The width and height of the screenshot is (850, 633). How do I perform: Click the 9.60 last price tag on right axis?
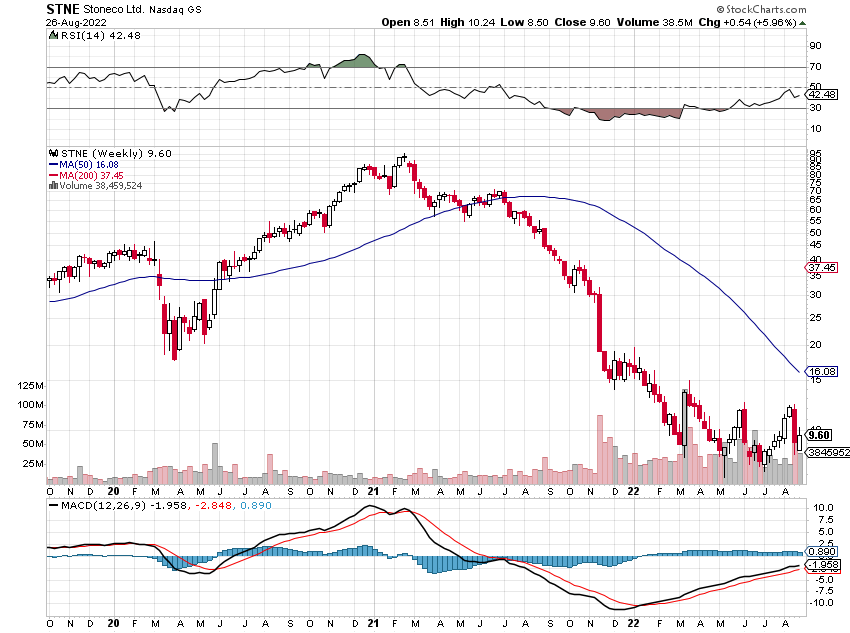819,435
